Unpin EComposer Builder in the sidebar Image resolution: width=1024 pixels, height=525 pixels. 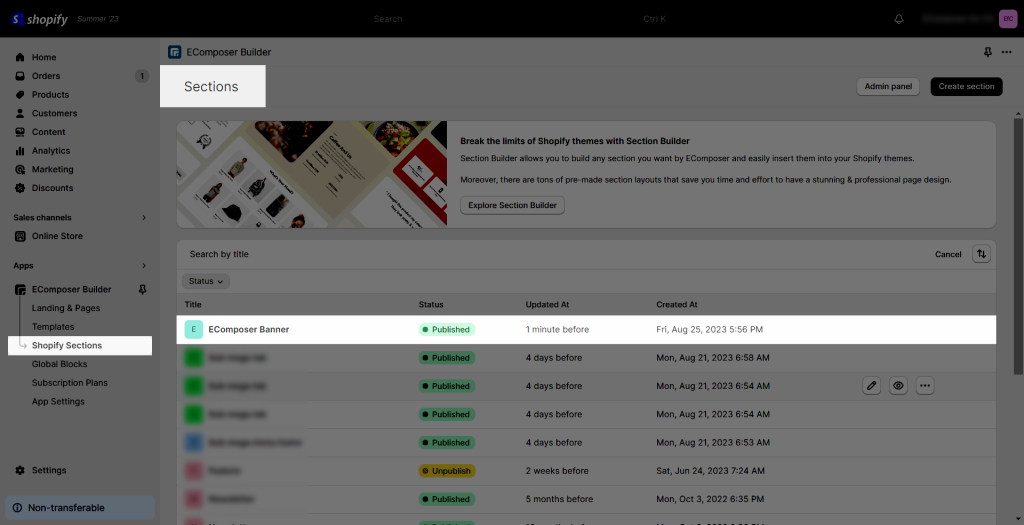[142, 289]
